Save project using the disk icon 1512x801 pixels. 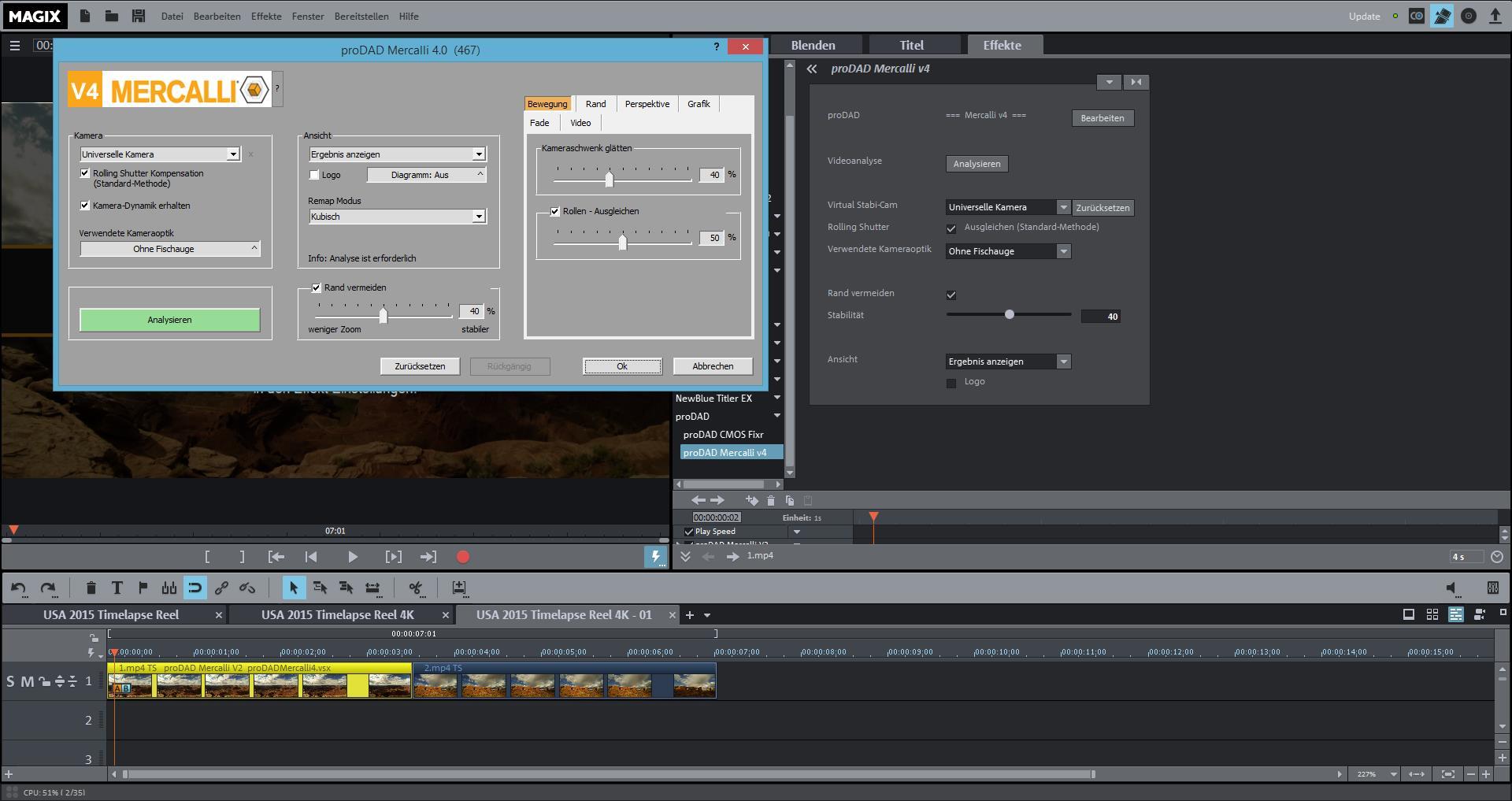[139, 16]
